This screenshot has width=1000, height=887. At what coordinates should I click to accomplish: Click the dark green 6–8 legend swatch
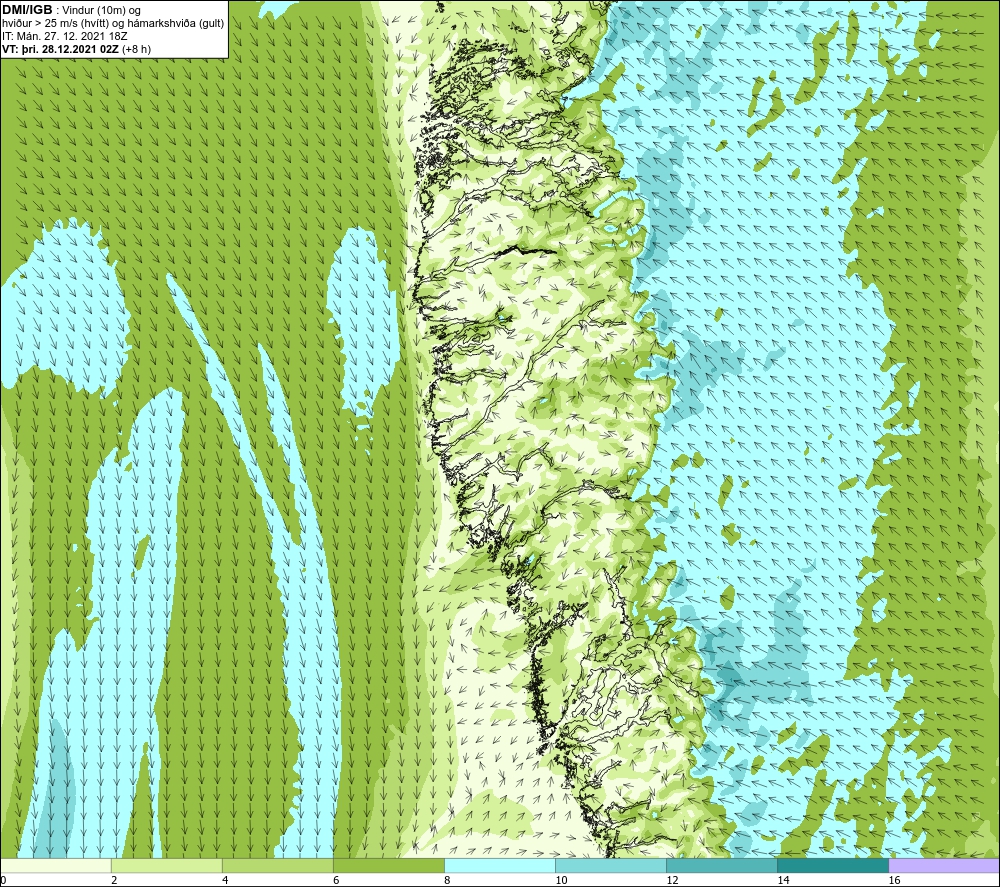388,866
